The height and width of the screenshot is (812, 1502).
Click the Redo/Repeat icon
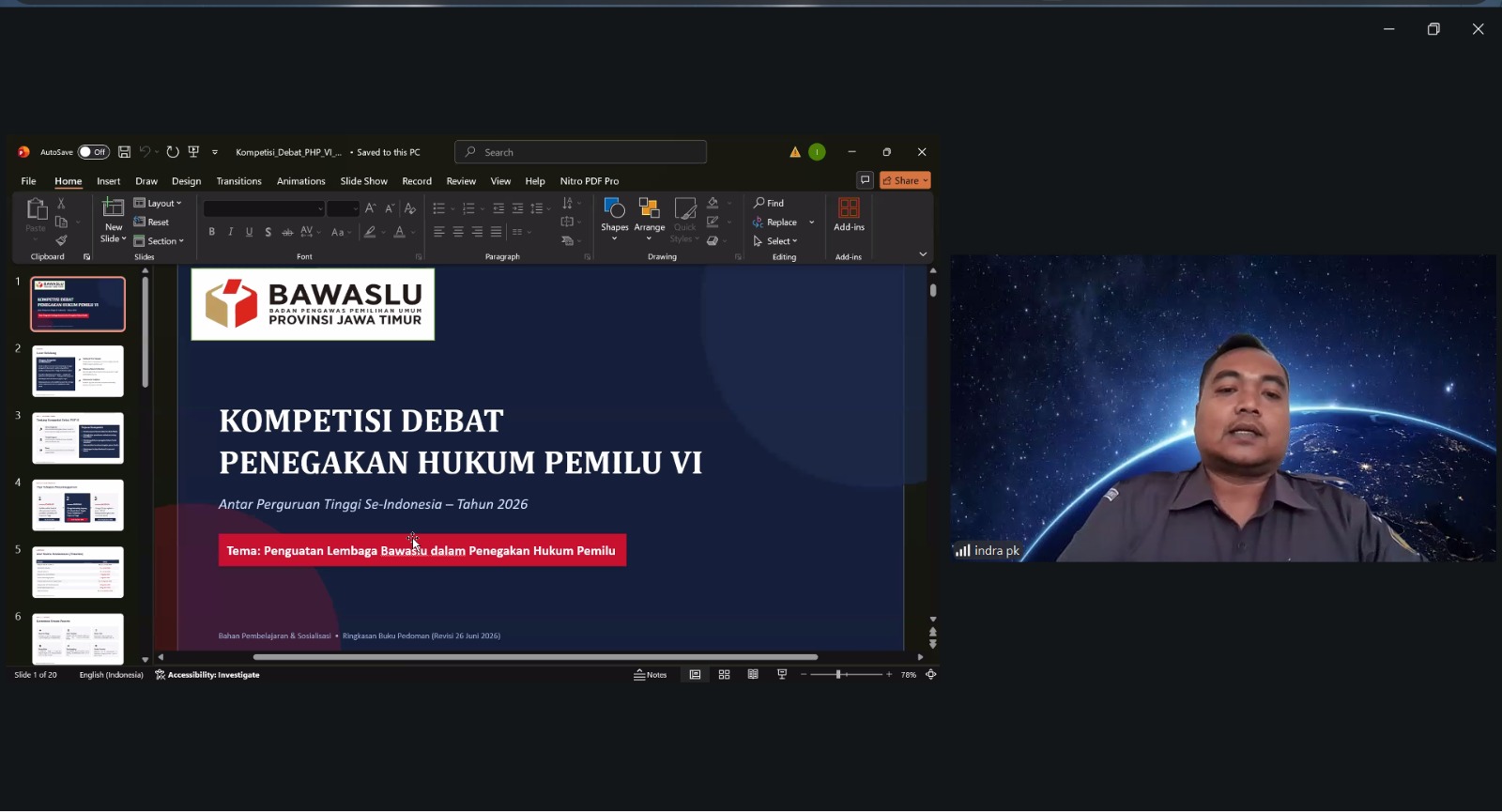[x=173, y=152]
